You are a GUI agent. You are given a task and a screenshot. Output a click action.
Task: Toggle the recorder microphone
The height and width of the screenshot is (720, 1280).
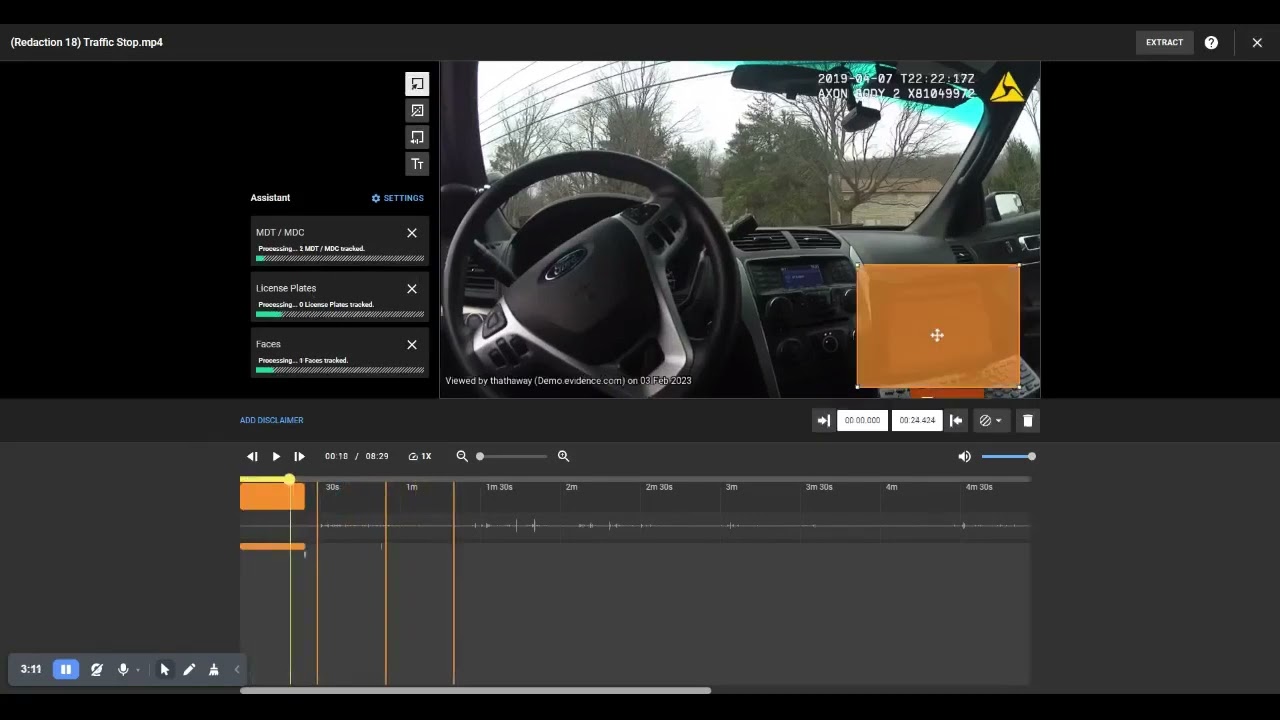123,669
